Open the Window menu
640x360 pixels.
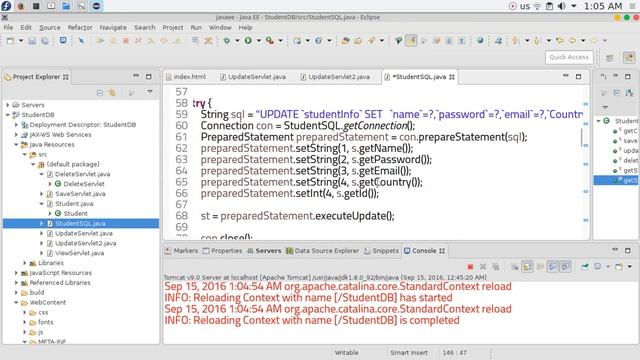pos(220,27)
